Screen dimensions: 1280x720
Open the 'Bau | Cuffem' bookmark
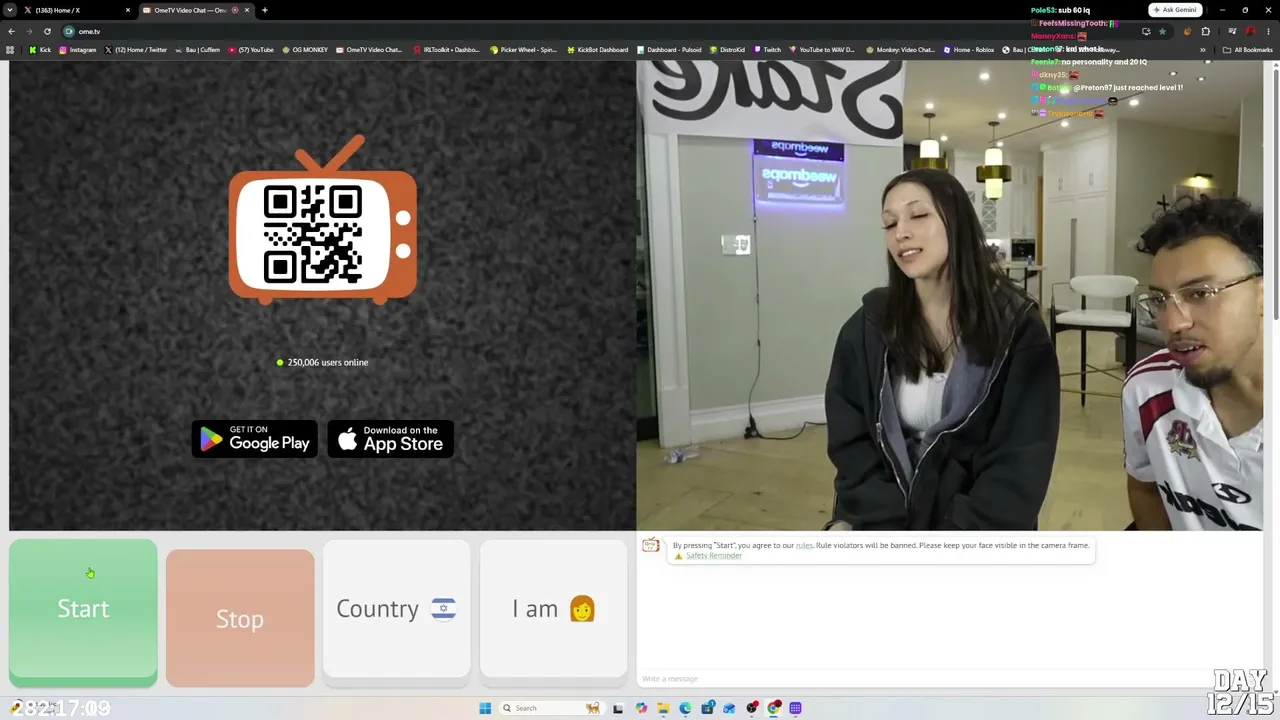(x=197, y=50)
